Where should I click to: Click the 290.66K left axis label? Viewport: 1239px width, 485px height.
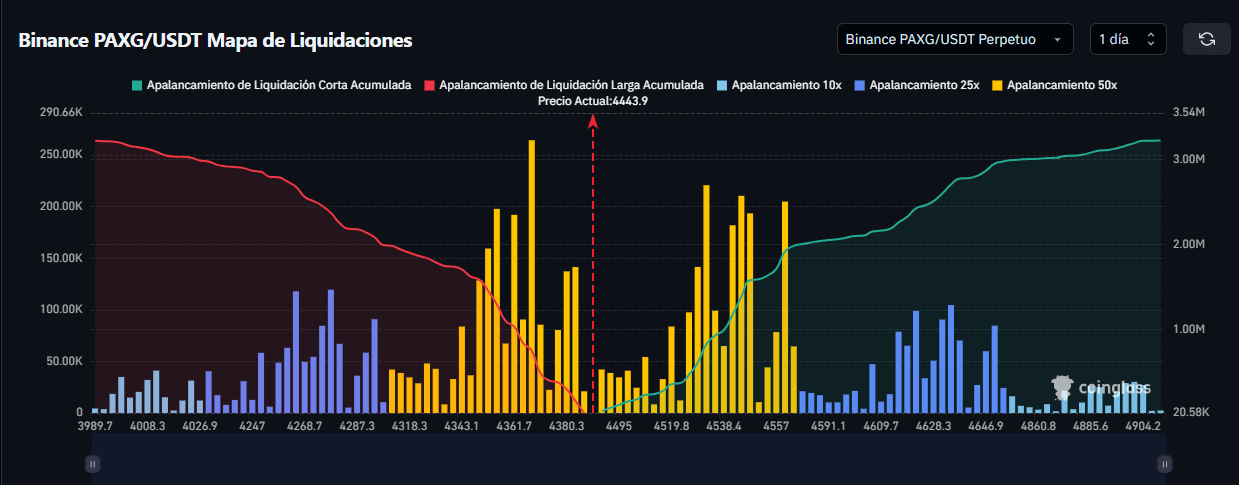[61, 112]
